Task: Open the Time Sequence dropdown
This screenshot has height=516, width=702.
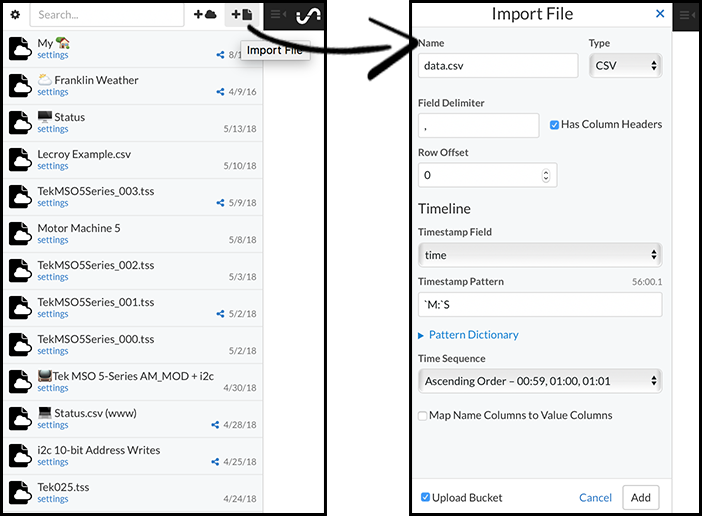Action: click(x=539, y=381)
